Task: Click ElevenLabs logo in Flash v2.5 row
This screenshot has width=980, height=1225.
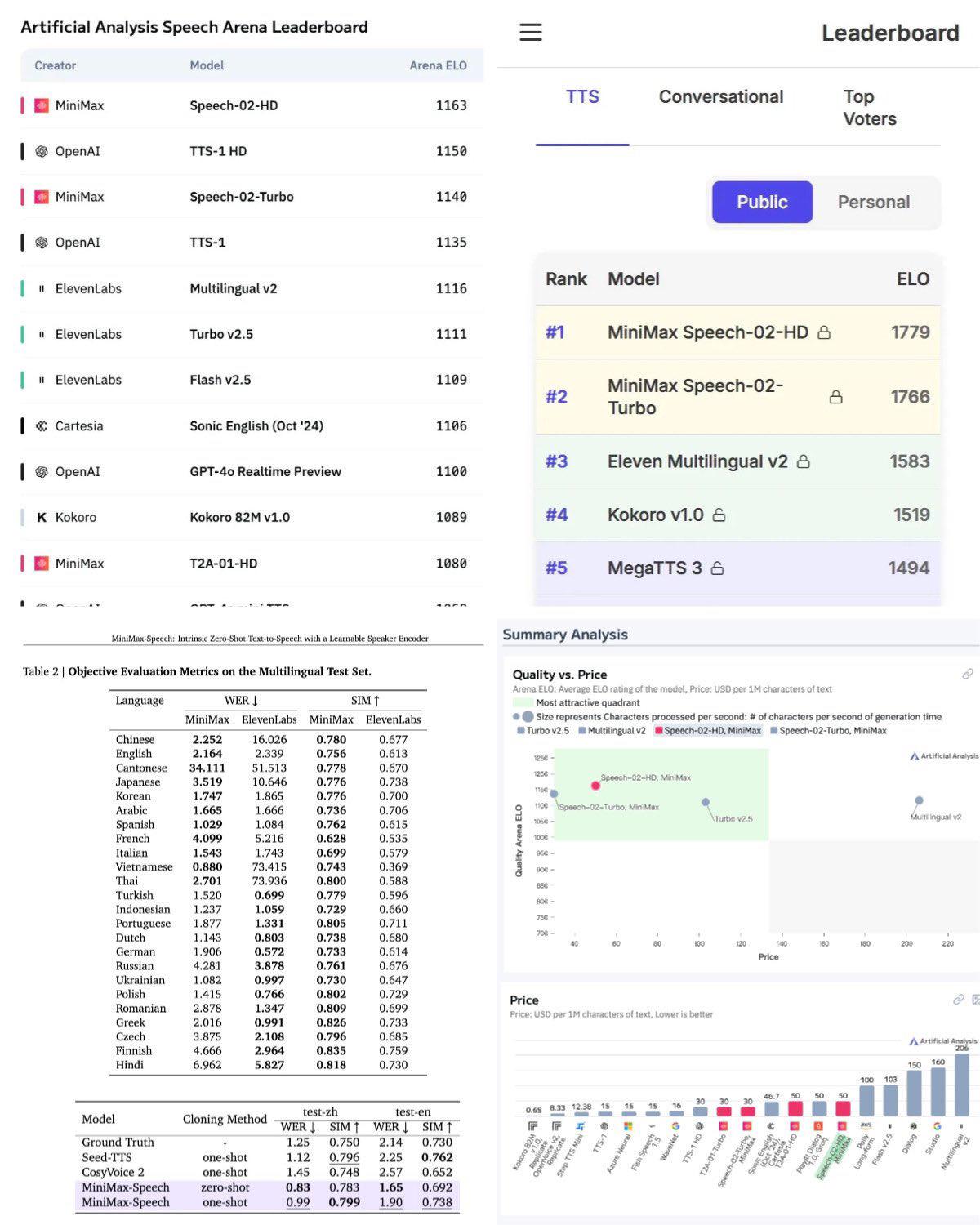Action: [x=42, y=380]
